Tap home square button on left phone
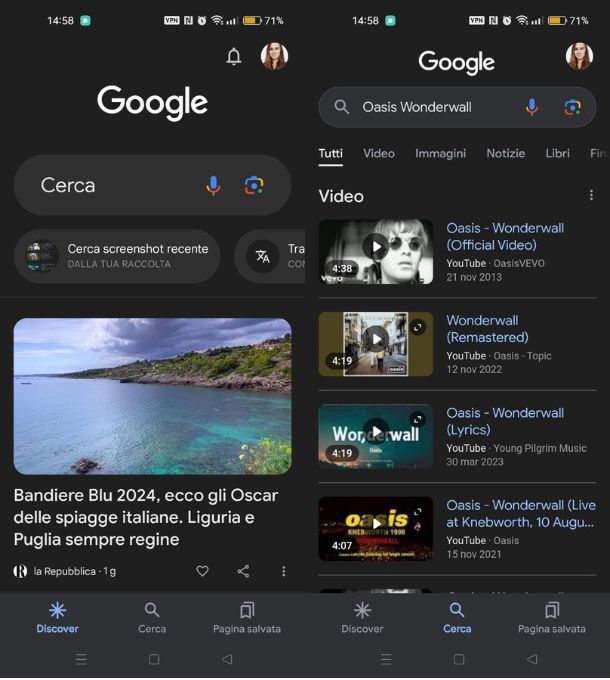Viewport: 610px width, 680px height. (154, 659)
